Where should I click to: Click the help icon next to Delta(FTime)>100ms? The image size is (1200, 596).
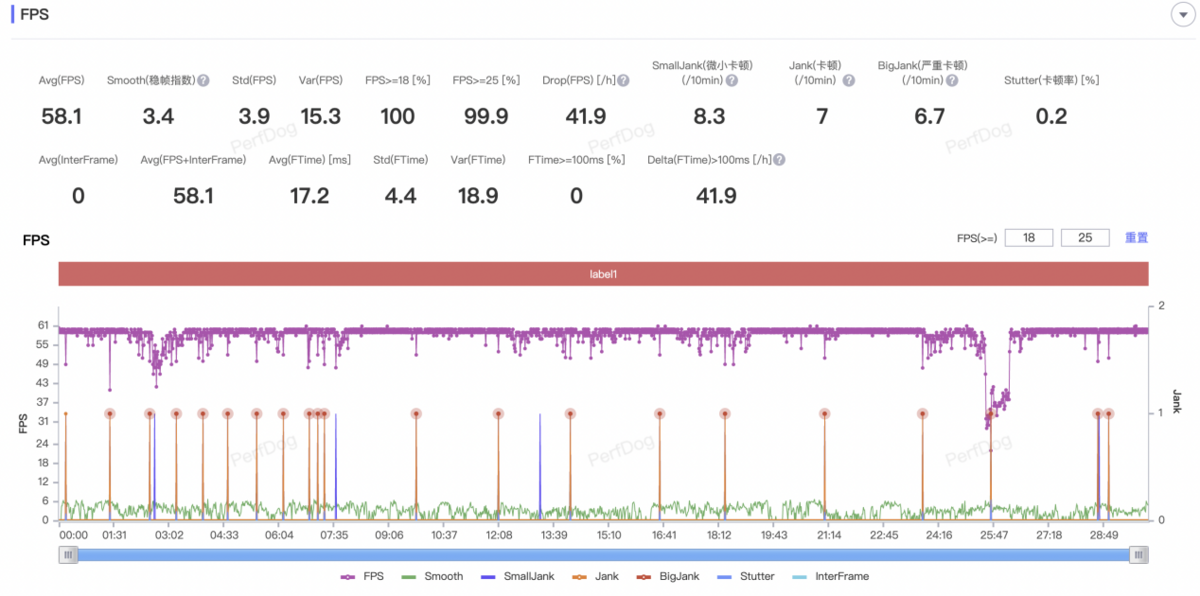(779, 160)
